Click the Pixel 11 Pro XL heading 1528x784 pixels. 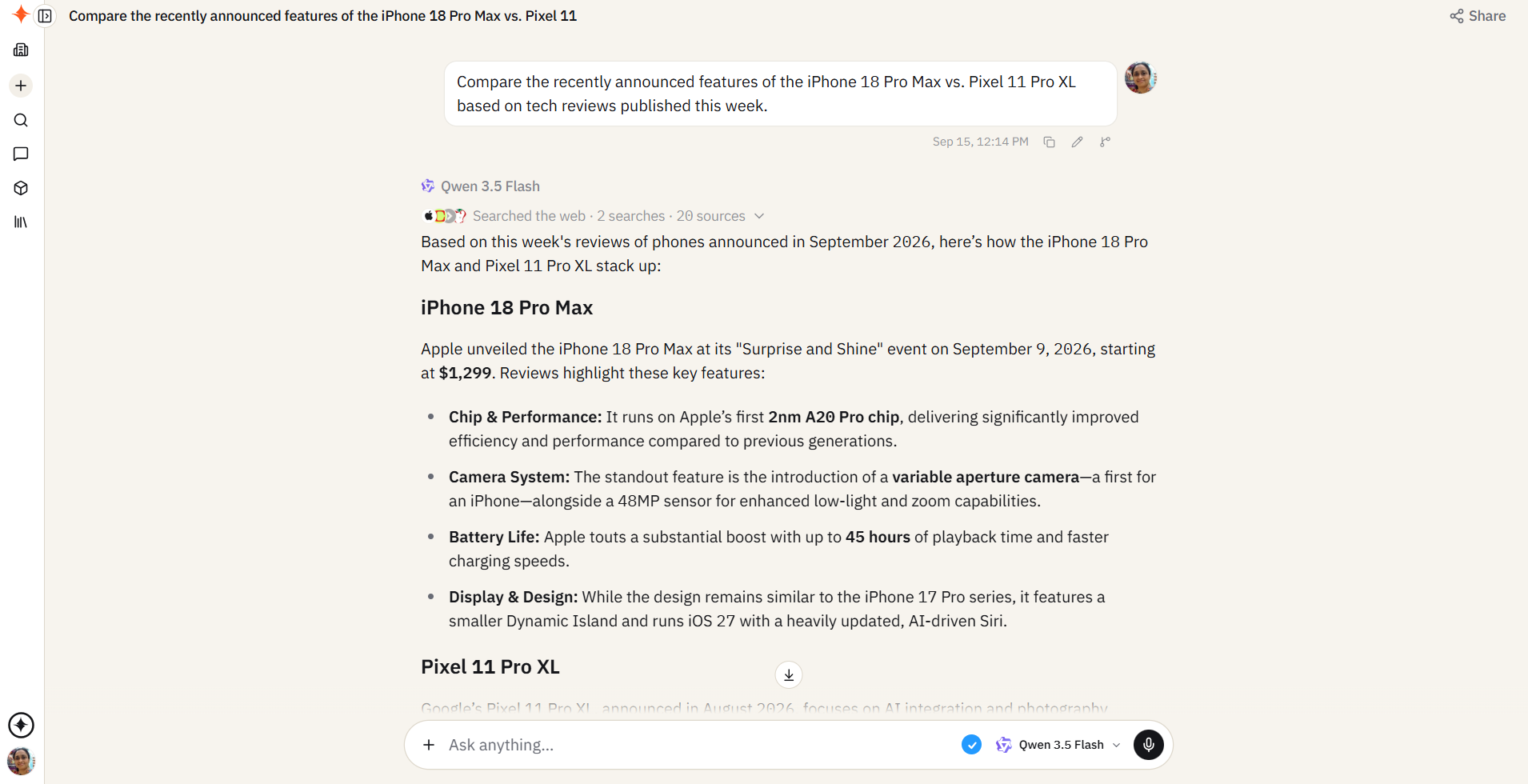pos(490,667)
